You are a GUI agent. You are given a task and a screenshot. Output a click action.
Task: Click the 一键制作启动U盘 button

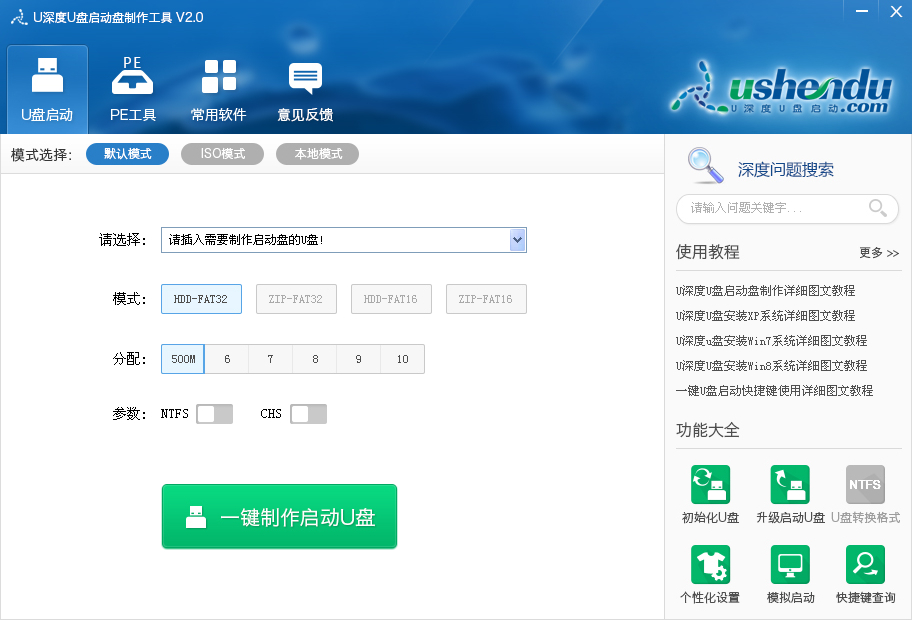tap(279, 516)
